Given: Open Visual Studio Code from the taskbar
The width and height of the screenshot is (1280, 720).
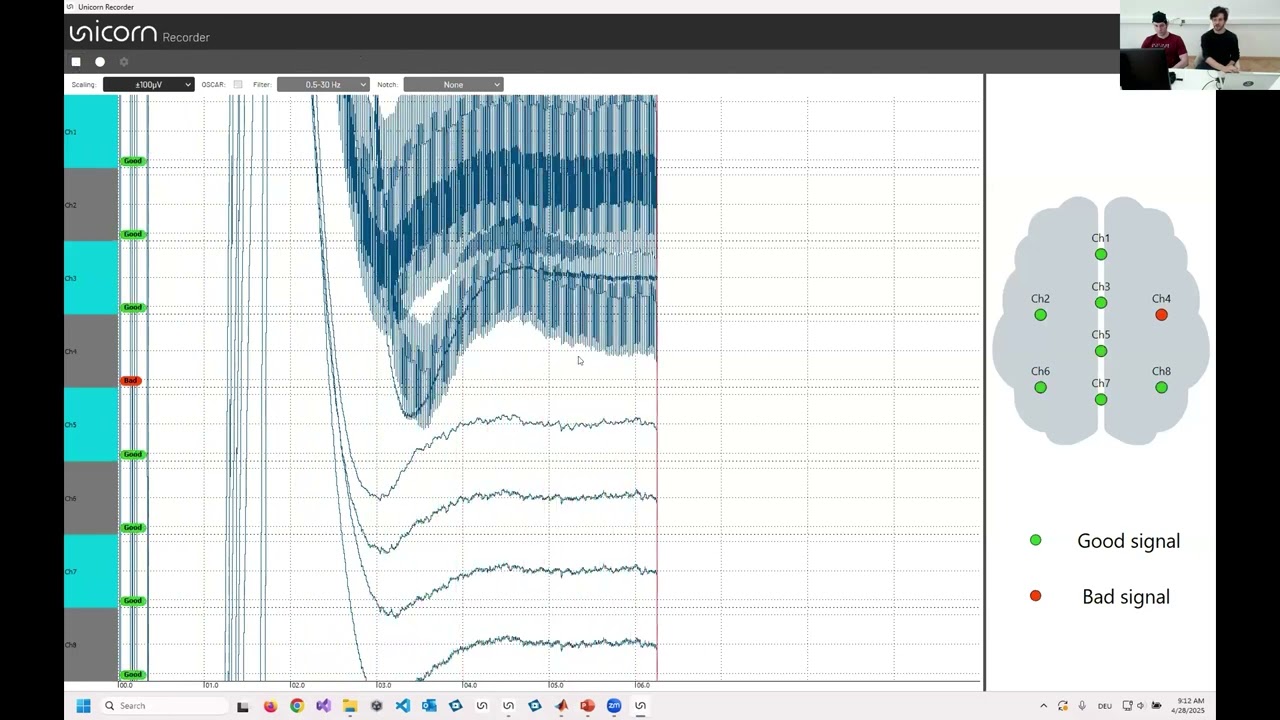Looking at the screenshot, I should click(x=402, y=706).
